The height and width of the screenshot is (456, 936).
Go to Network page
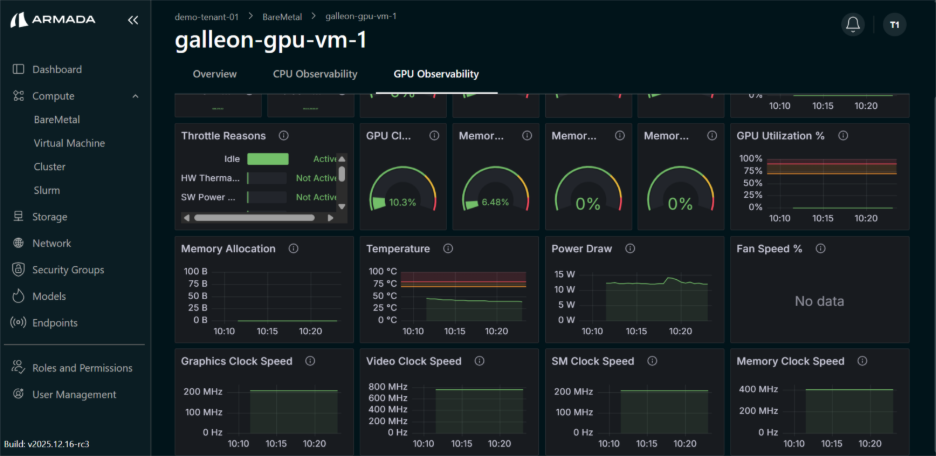pyautogui.click(x=51, y=243)
